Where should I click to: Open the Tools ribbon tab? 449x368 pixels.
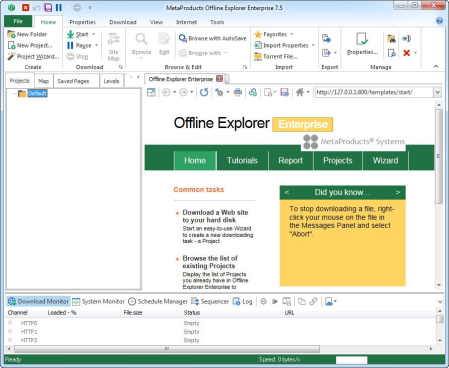click(217, 22)
